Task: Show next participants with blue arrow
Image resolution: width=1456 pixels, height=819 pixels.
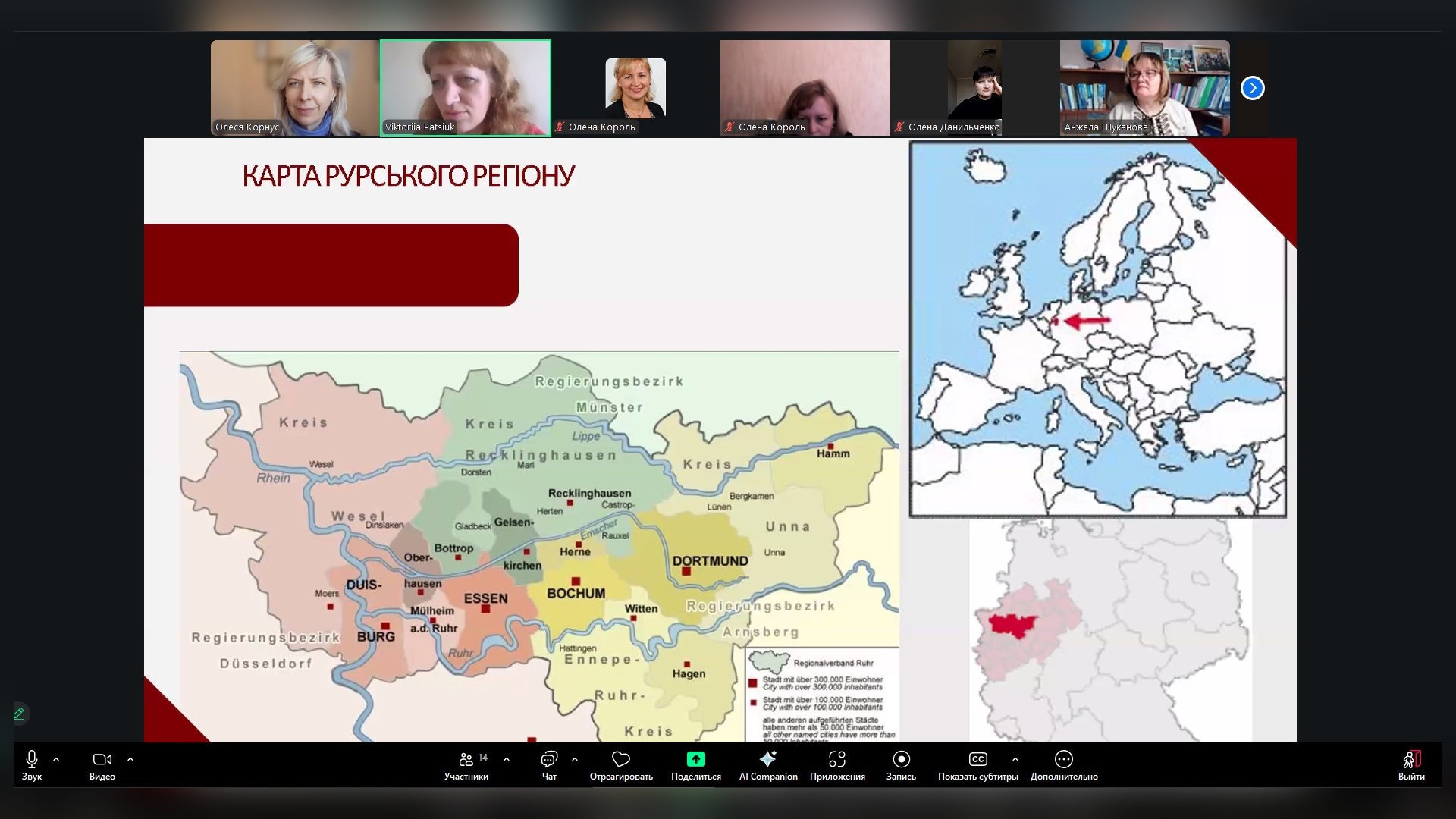Action: click(x=1253, y=88)
